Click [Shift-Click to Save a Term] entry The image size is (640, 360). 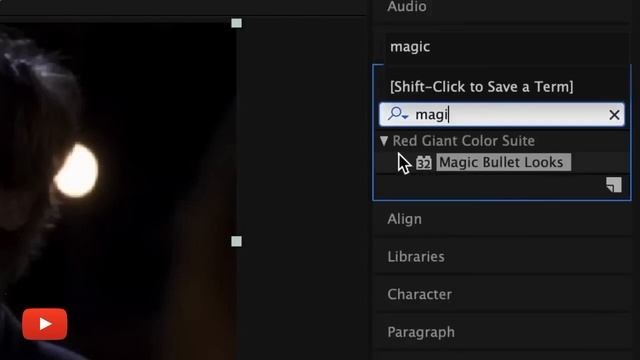coord(482,87)
